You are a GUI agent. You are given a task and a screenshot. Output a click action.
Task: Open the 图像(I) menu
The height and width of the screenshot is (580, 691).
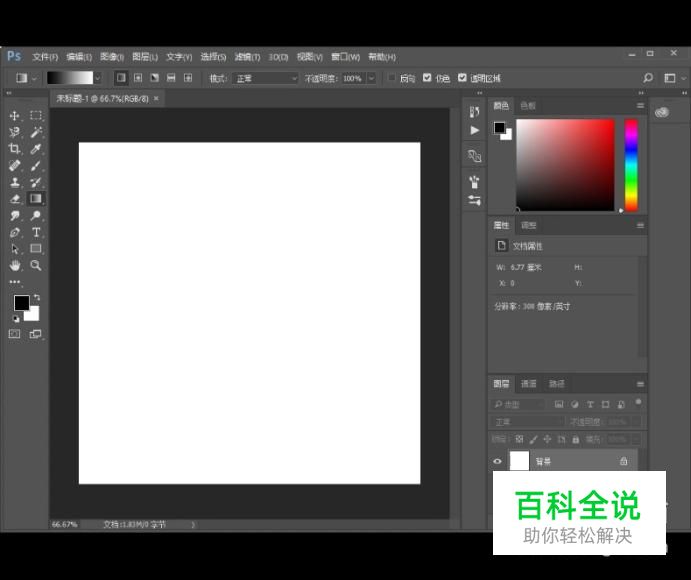112,57
